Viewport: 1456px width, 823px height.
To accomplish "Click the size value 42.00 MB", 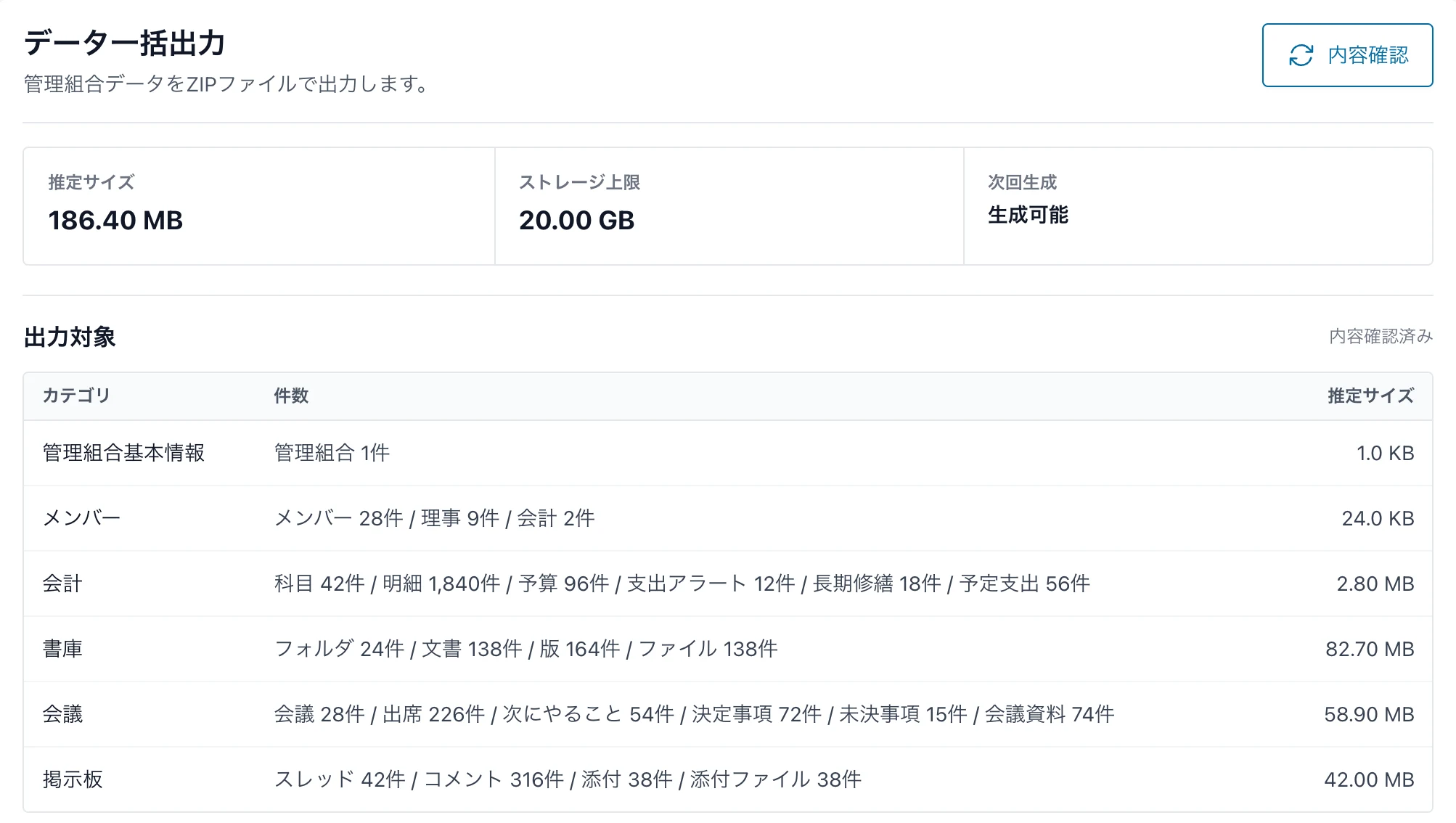I will pyautogui.click(x=1369, y=779).
